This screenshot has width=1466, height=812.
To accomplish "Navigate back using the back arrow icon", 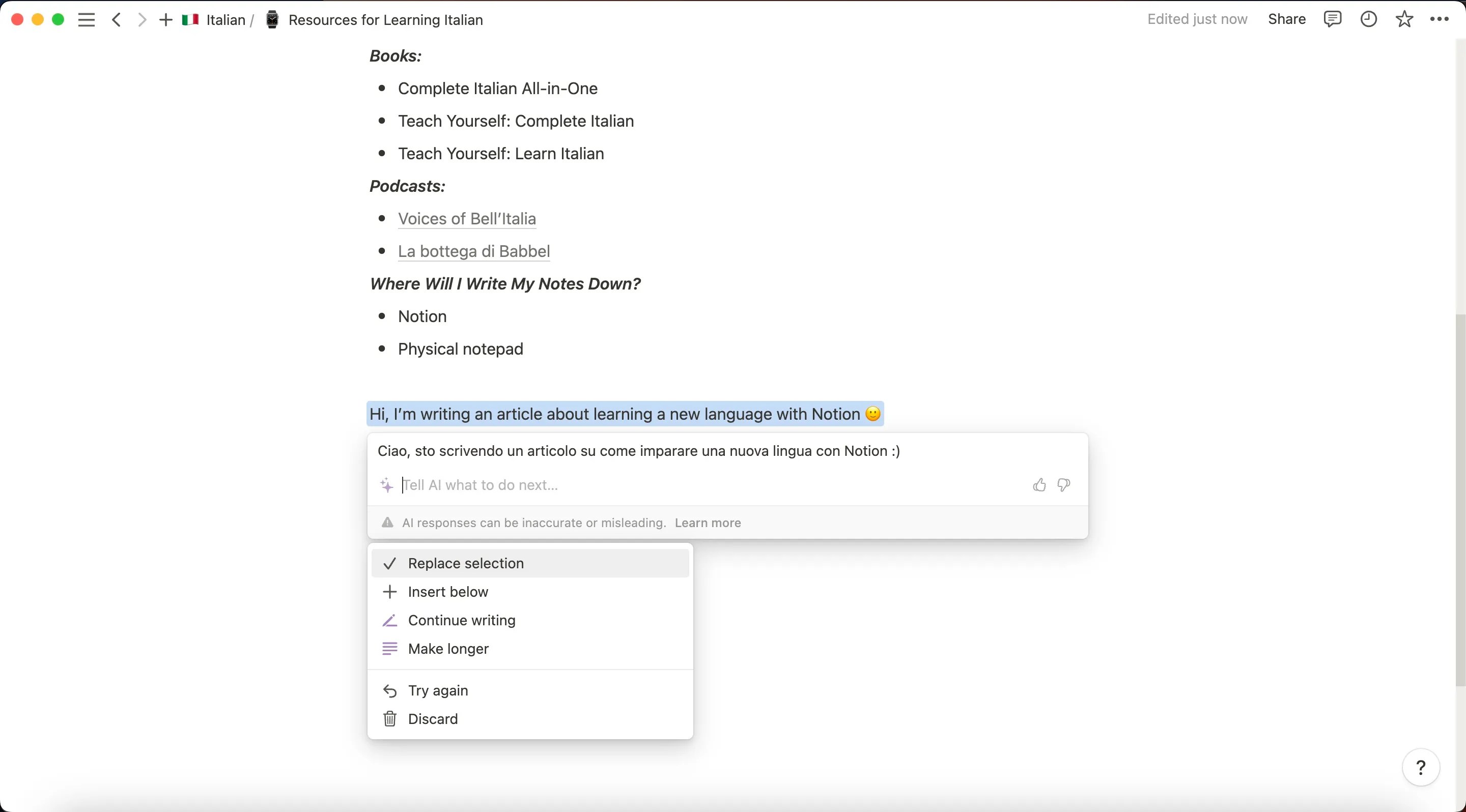I will (x=116, y=19).
